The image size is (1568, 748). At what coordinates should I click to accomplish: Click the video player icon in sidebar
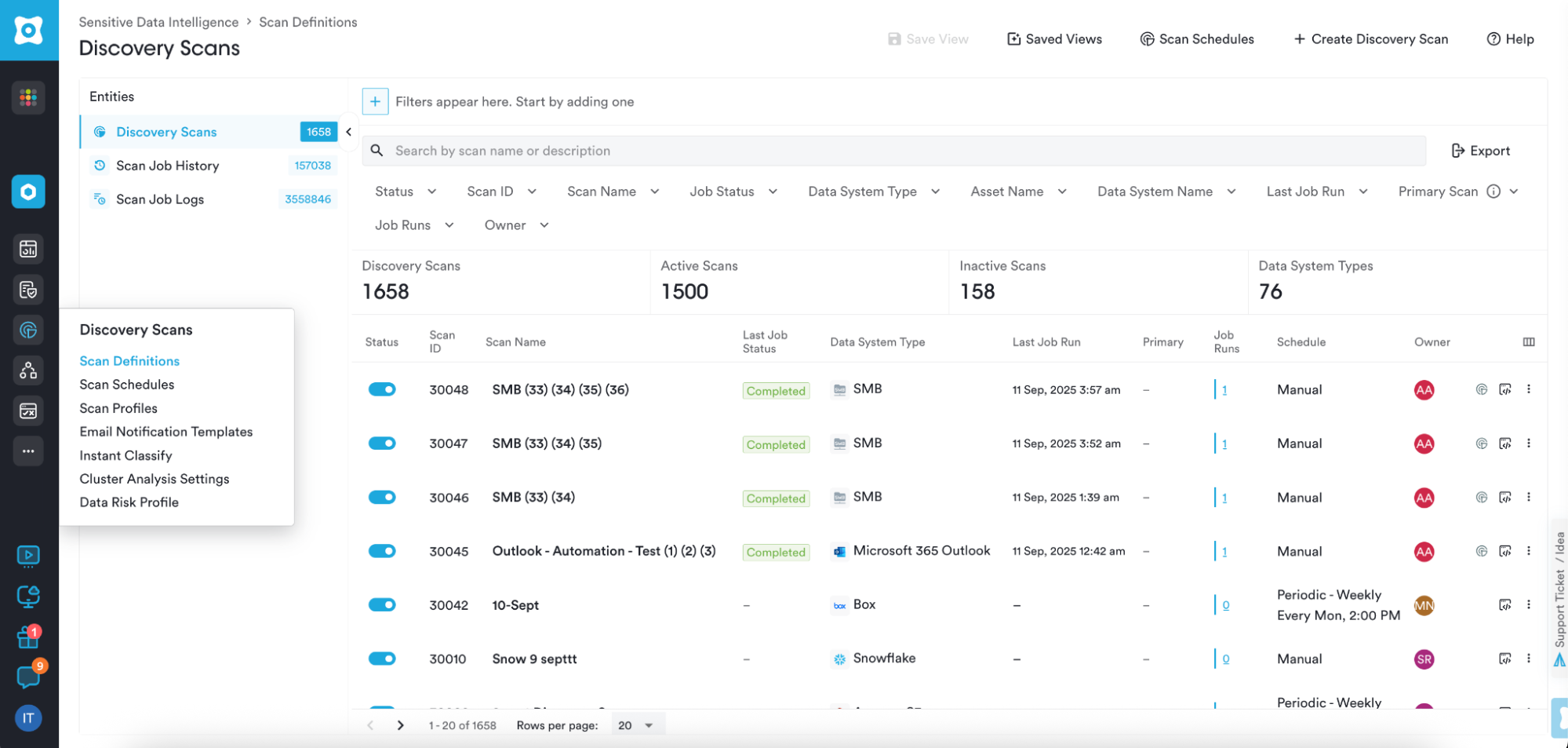click(28, 556)
